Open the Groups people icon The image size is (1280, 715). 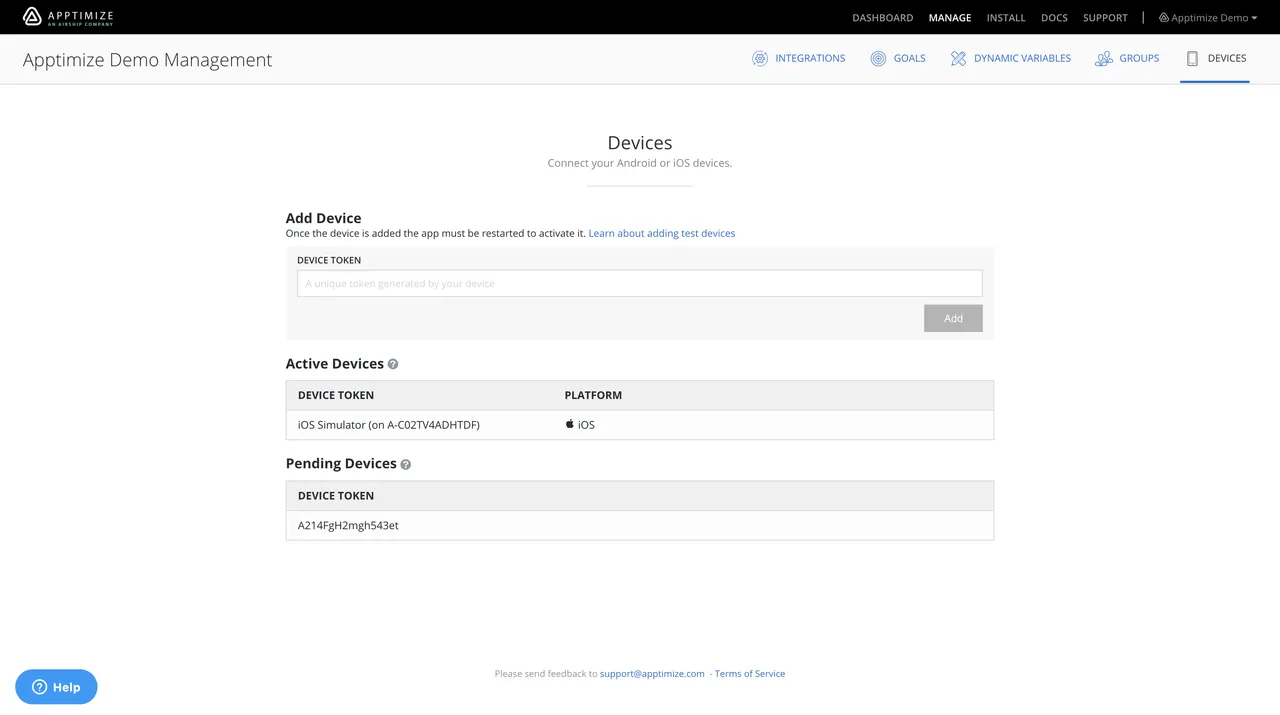[x=1104, y=59]
